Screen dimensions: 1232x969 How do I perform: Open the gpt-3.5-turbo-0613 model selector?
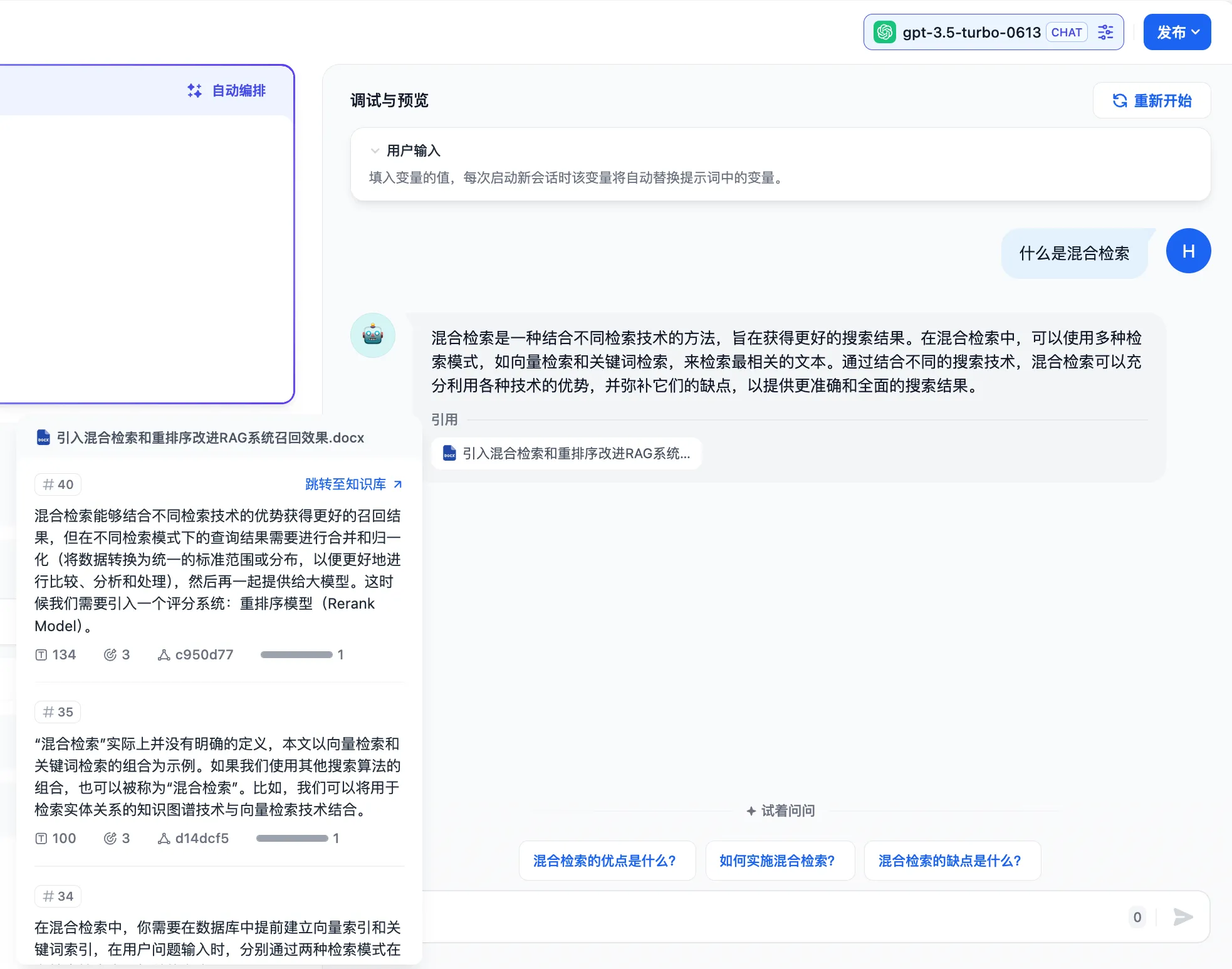(971, 32)
